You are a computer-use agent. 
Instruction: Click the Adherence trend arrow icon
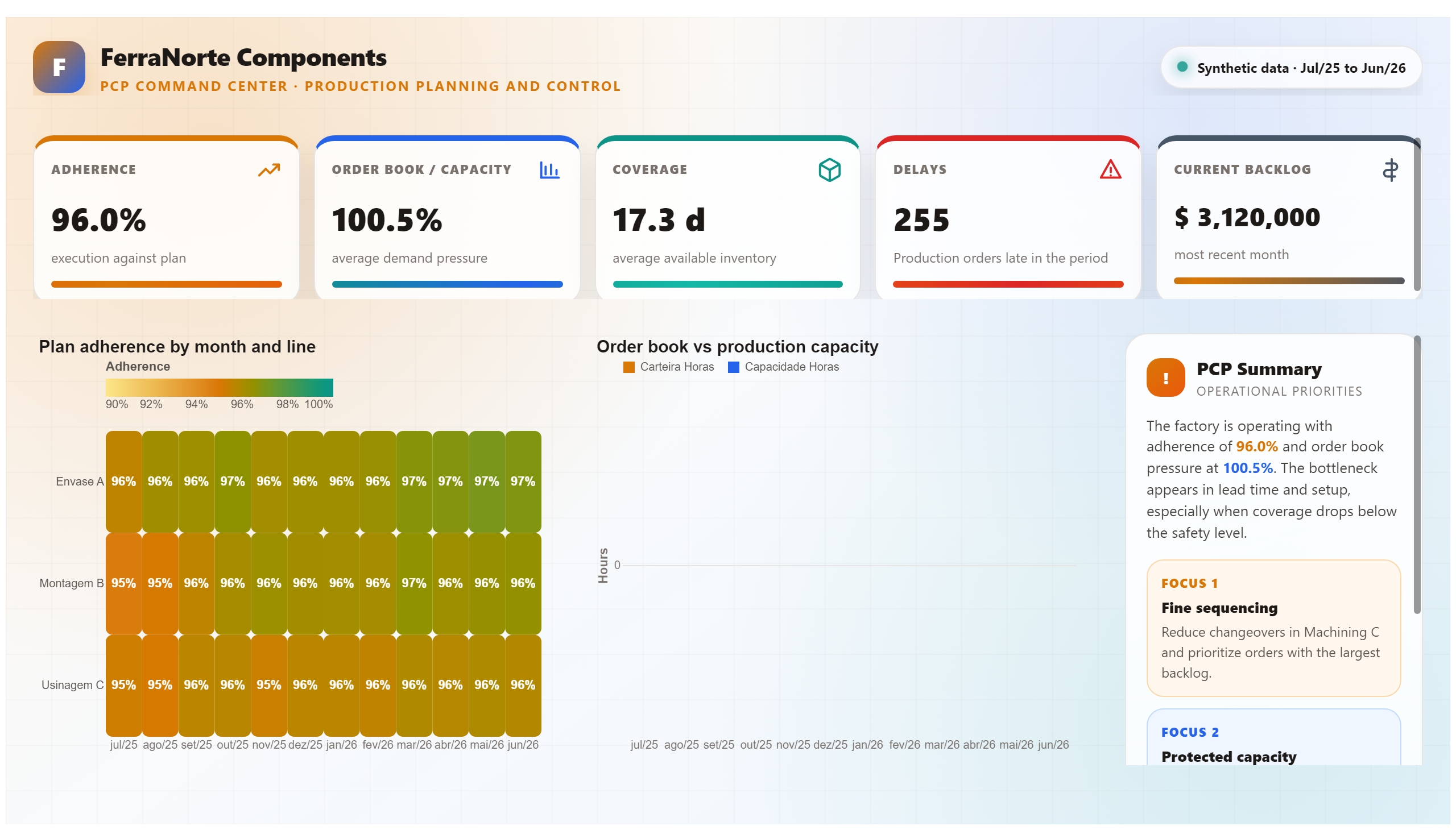point(268,170)
